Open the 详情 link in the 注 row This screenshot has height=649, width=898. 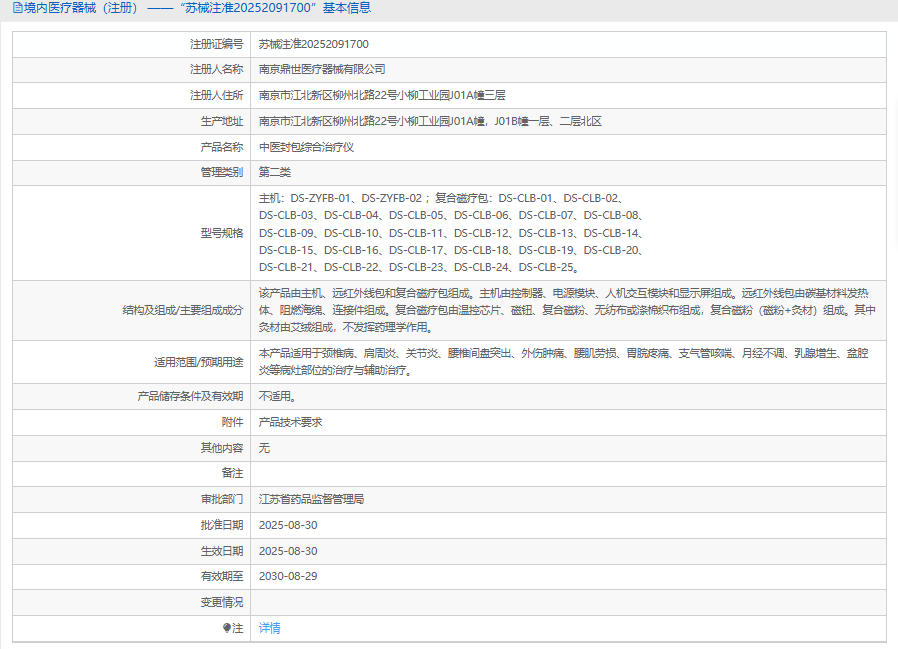pyautogui.click(x=269, y=628)
